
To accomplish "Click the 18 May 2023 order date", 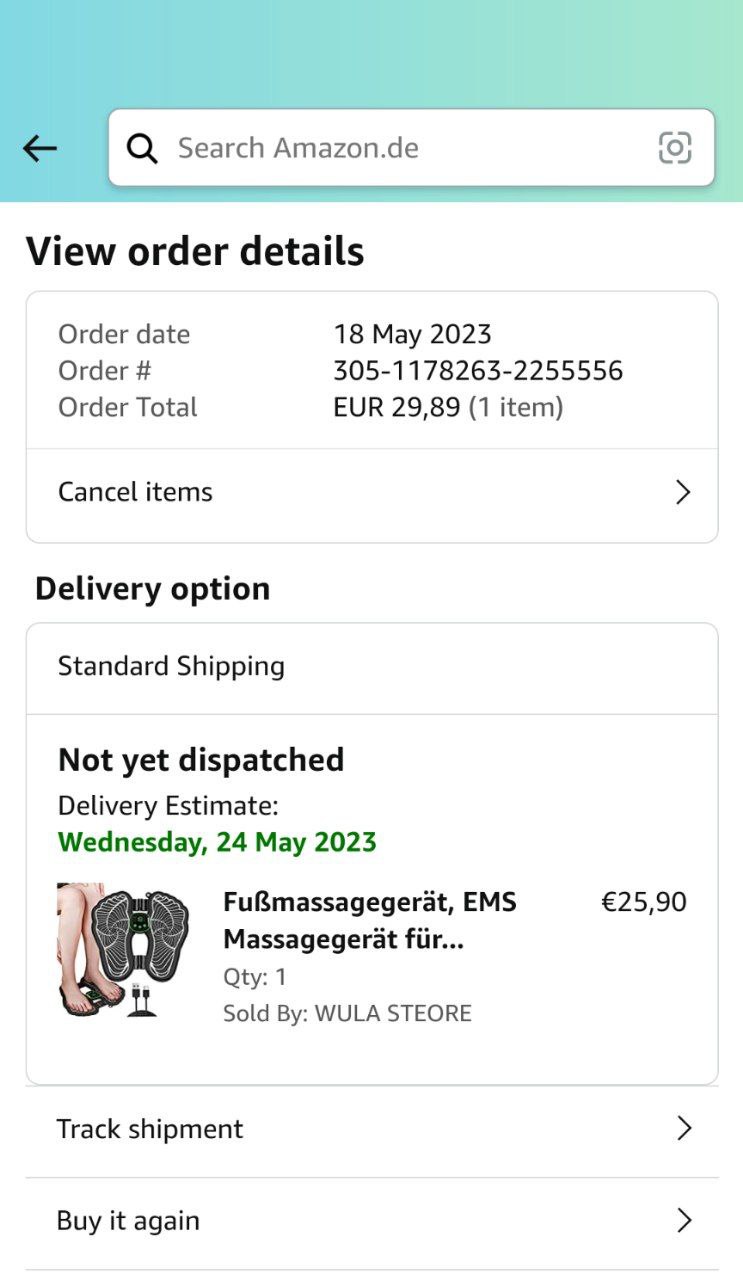I will pos(412,334).
